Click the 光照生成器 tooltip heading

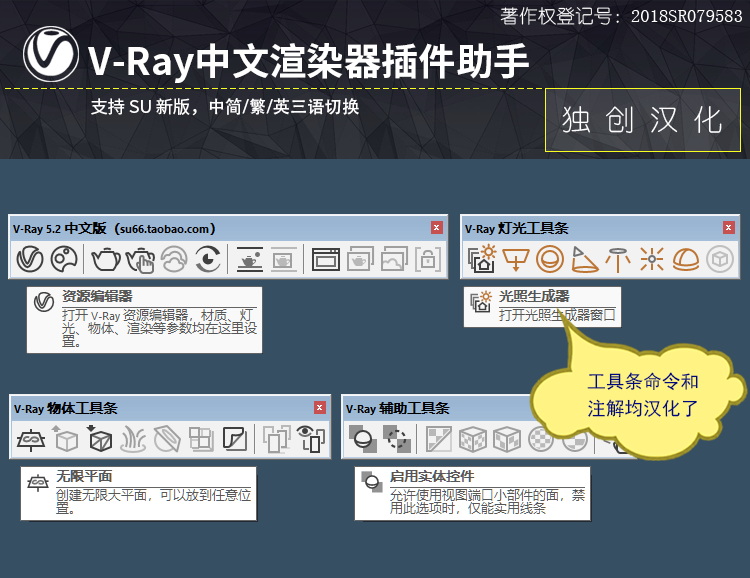coord(534,296)
